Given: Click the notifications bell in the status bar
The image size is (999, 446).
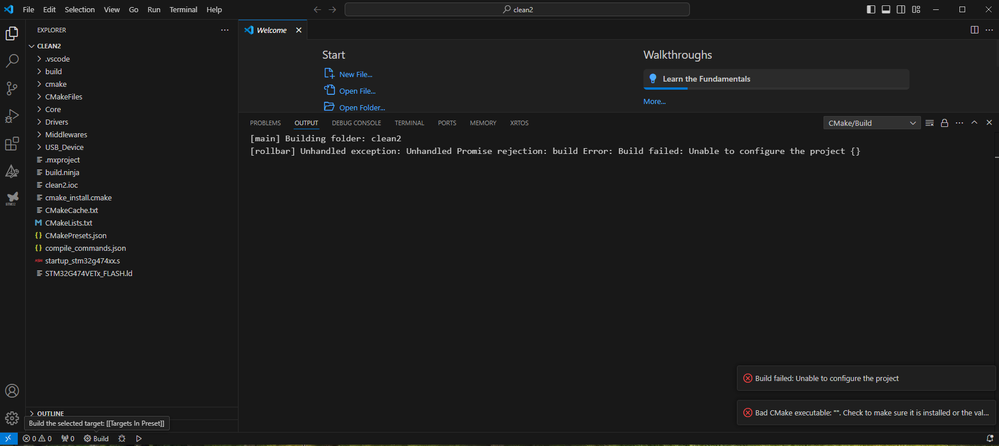Looking at the screenshot, I should [x=989, y=439].
